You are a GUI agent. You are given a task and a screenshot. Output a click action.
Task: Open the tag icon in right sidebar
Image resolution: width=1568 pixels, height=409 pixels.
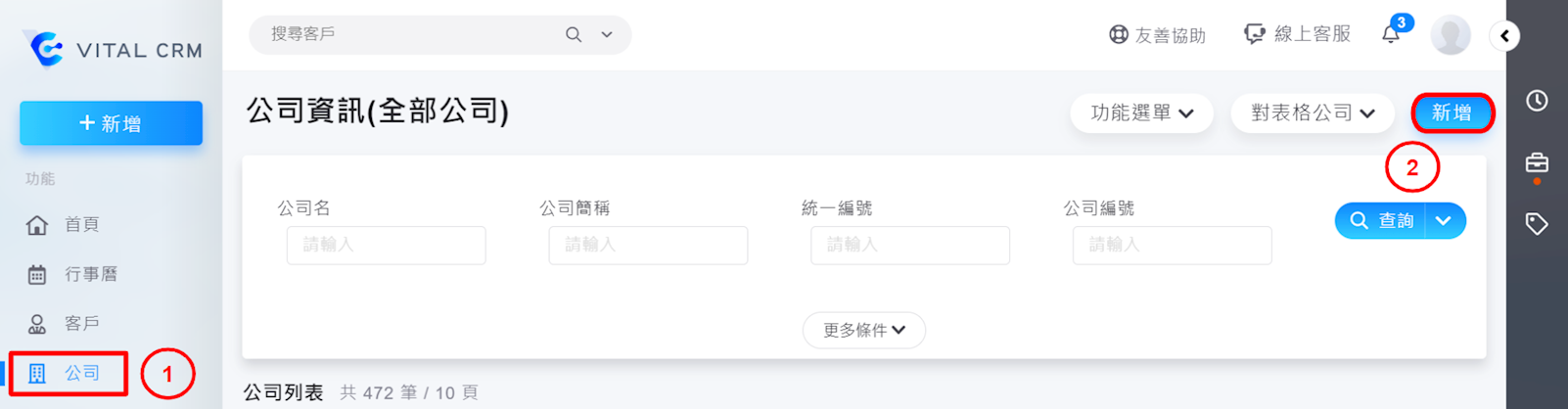click(1537, 224)
